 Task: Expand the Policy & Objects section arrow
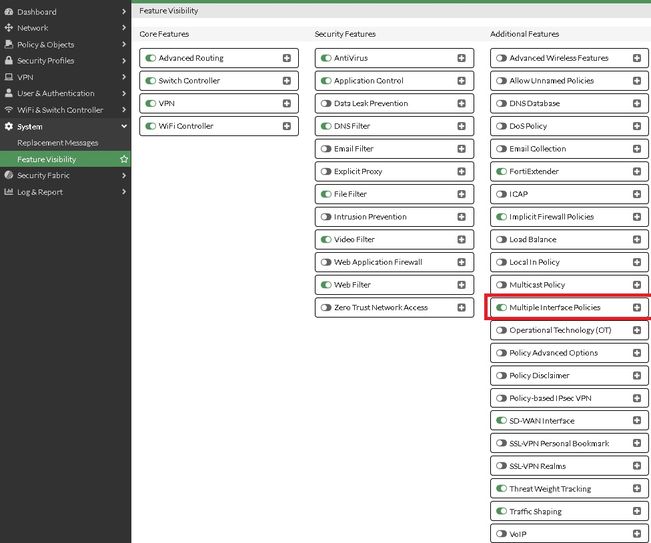(x=124, y=45)
